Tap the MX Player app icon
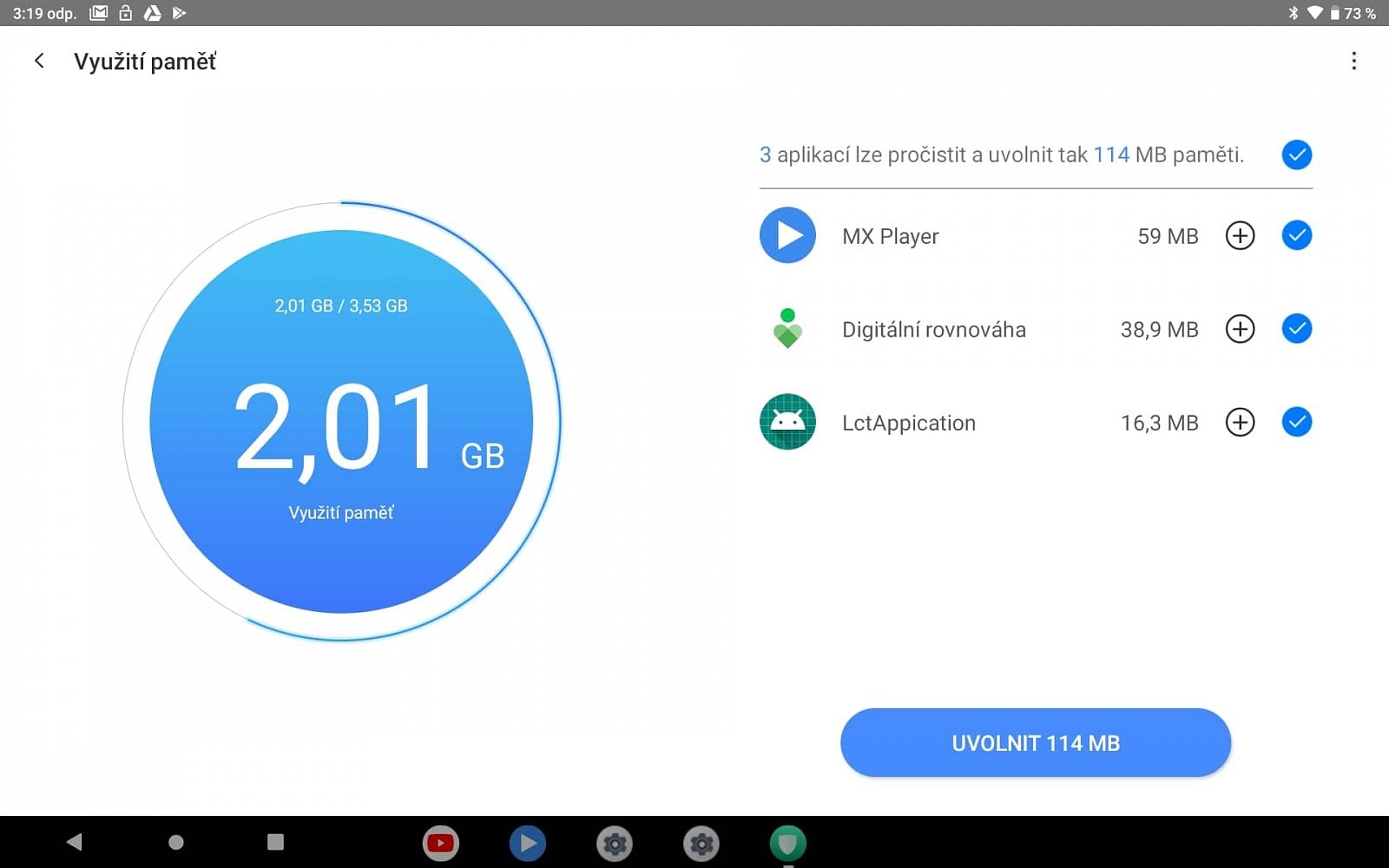 click(x=787, y=235)
